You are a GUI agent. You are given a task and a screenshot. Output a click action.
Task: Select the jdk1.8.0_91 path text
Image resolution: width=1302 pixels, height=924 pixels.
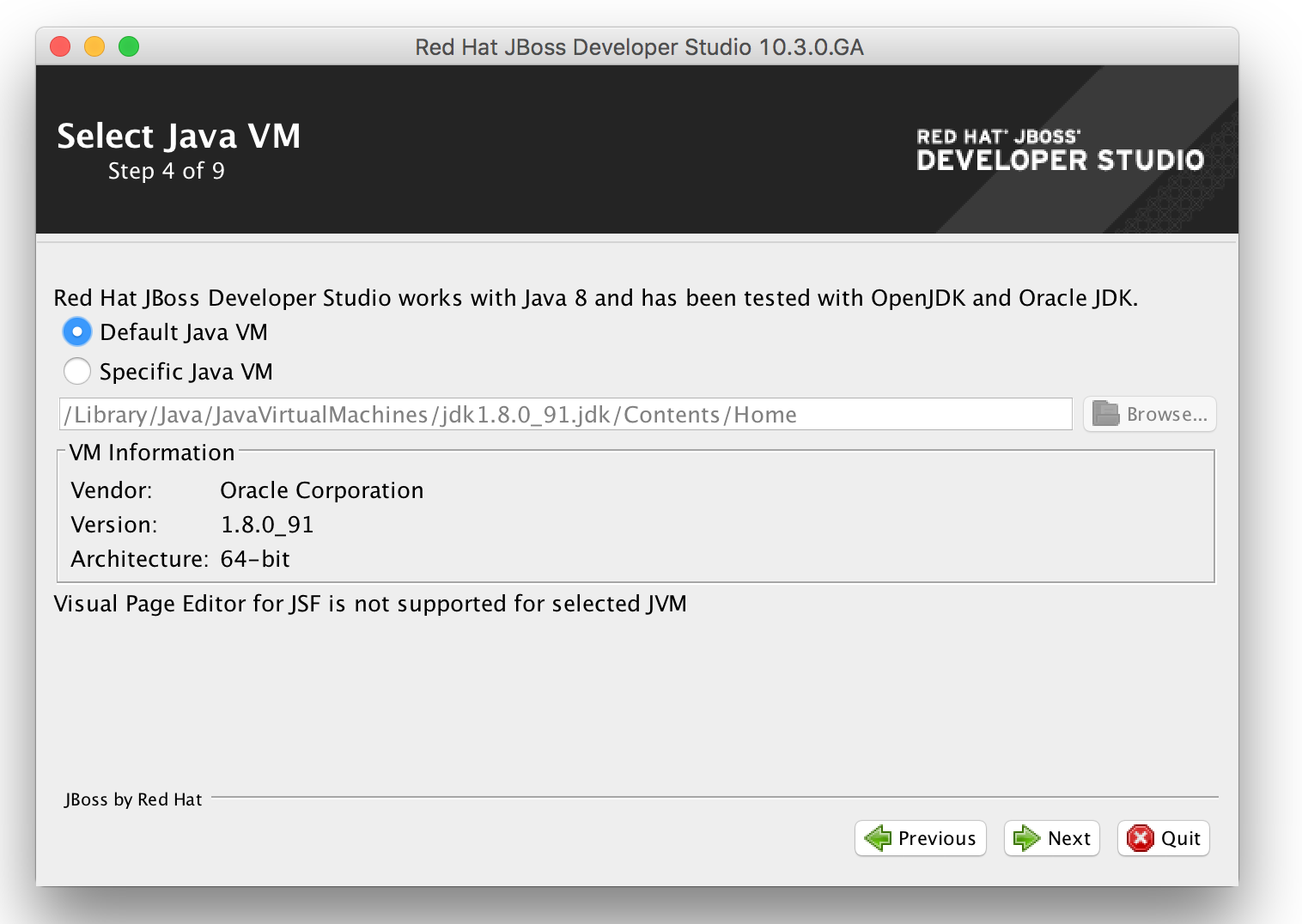(429, 414)
